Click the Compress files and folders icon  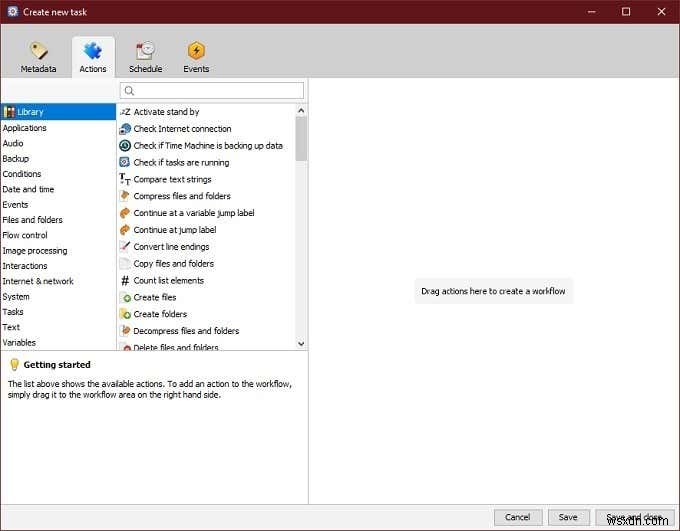[x=125, y=196]
